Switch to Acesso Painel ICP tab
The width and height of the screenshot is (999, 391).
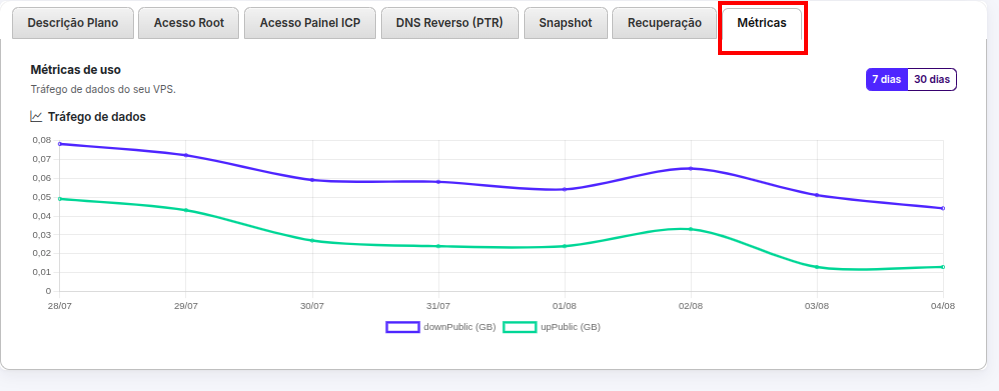(x=310, y=24)
